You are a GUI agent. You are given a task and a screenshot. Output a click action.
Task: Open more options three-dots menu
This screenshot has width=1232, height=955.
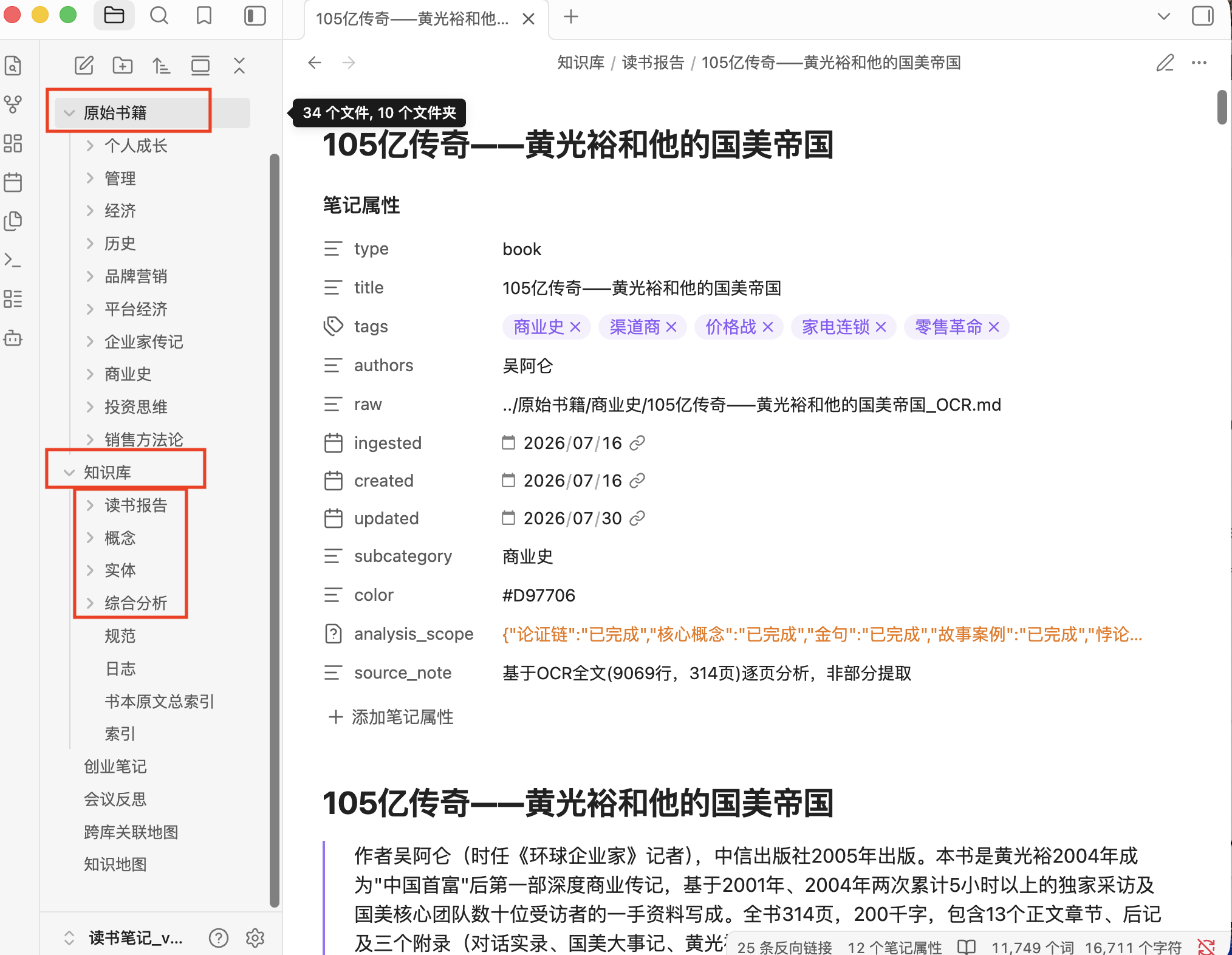tap(1199, 63)
